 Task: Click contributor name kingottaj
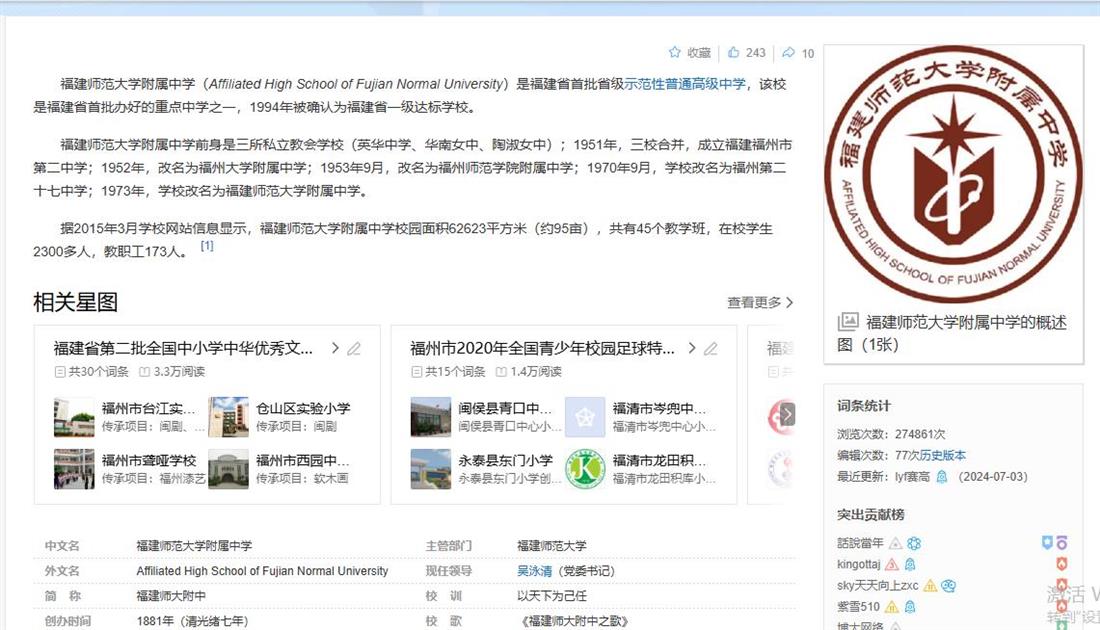click(858, 564)
